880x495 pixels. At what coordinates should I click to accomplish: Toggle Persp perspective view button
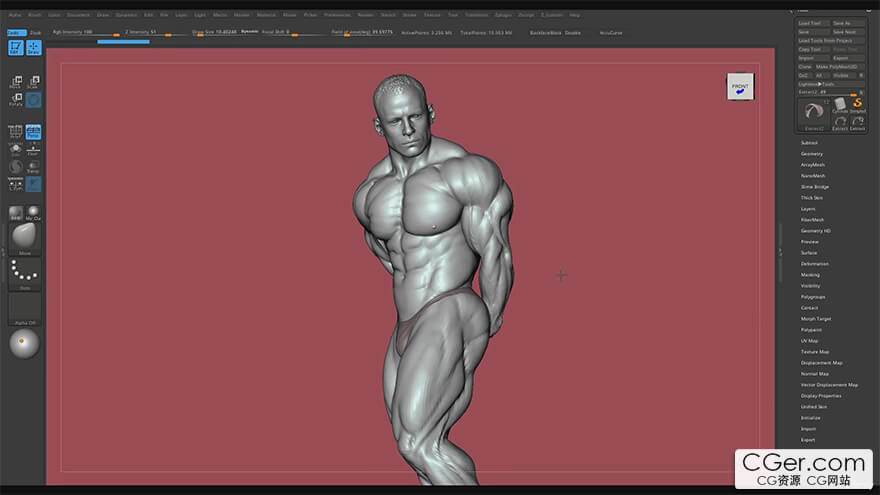tap(33, 132)
